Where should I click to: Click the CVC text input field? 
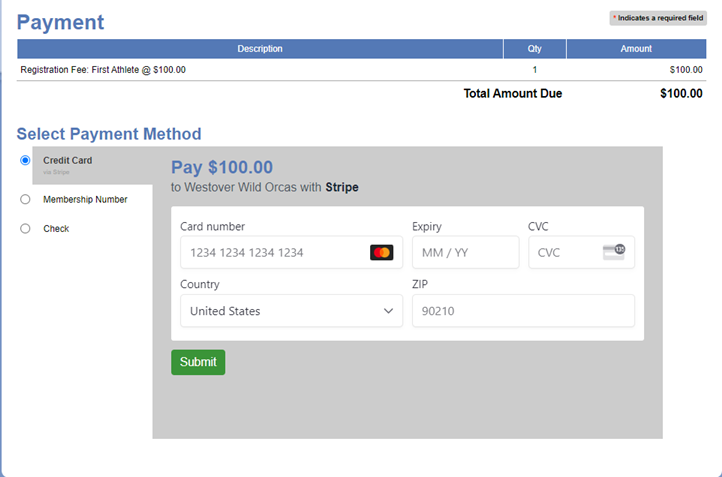[x=565, y=253]
